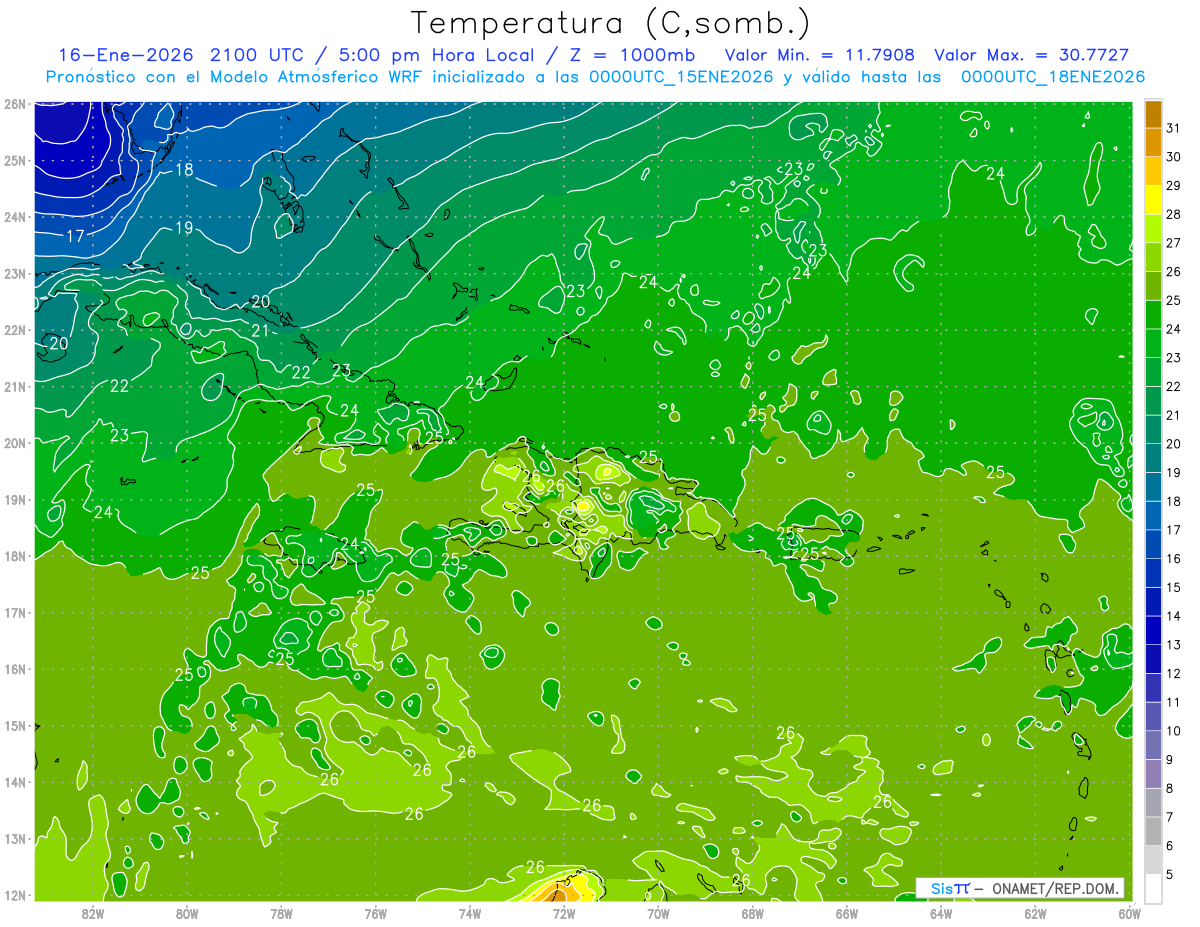Click 'Valor Max. = 30.7727' text
This screenshot has height=927, width=1200.
pos(1032,55)
